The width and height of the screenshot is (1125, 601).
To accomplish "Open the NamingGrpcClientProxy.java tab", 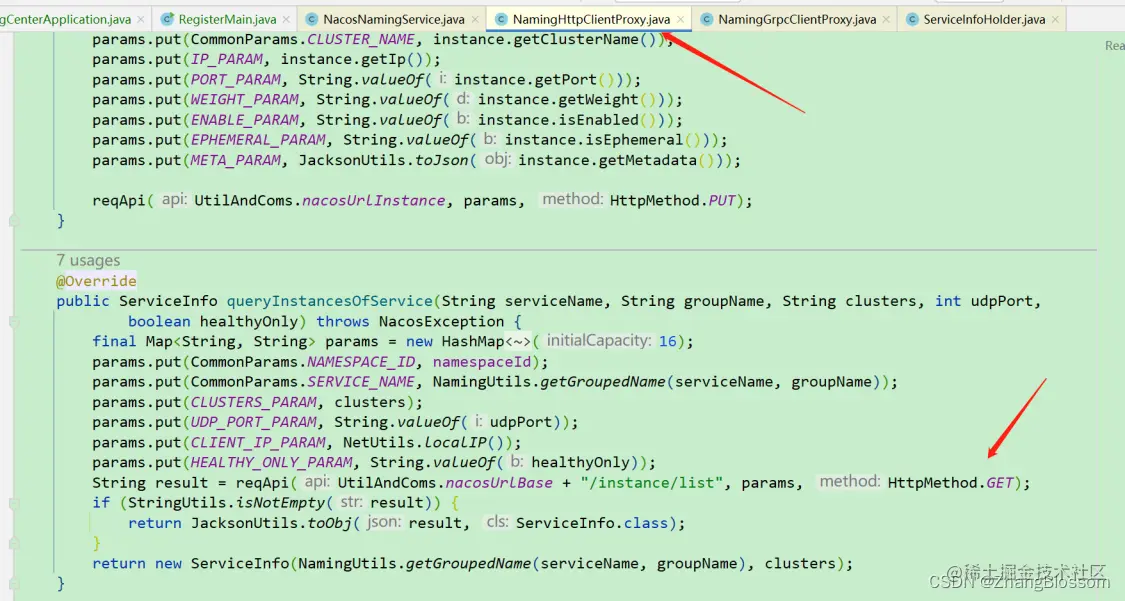I will pos(797,19).
